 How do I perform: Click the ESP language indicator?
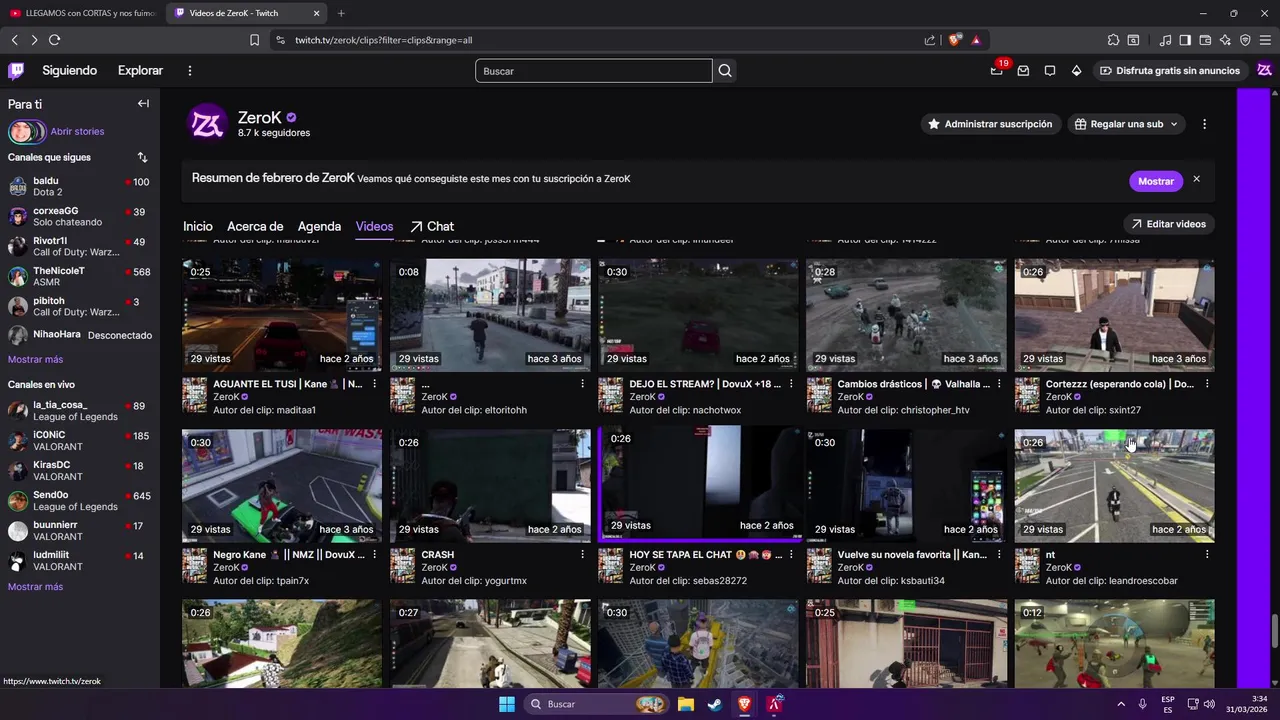1168,704
